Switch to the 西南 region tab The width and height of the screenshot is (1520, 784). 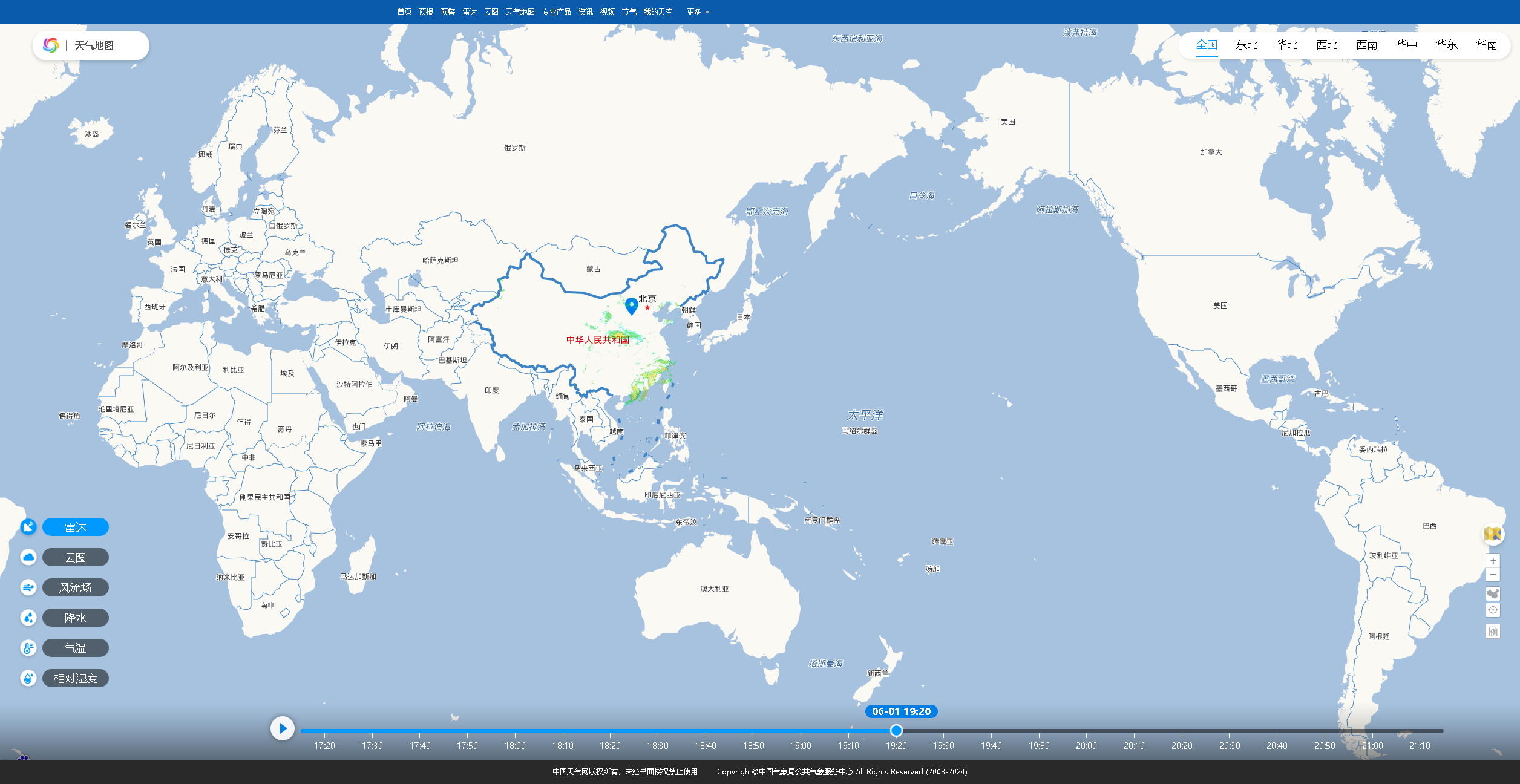click(x=1366, y=45)
